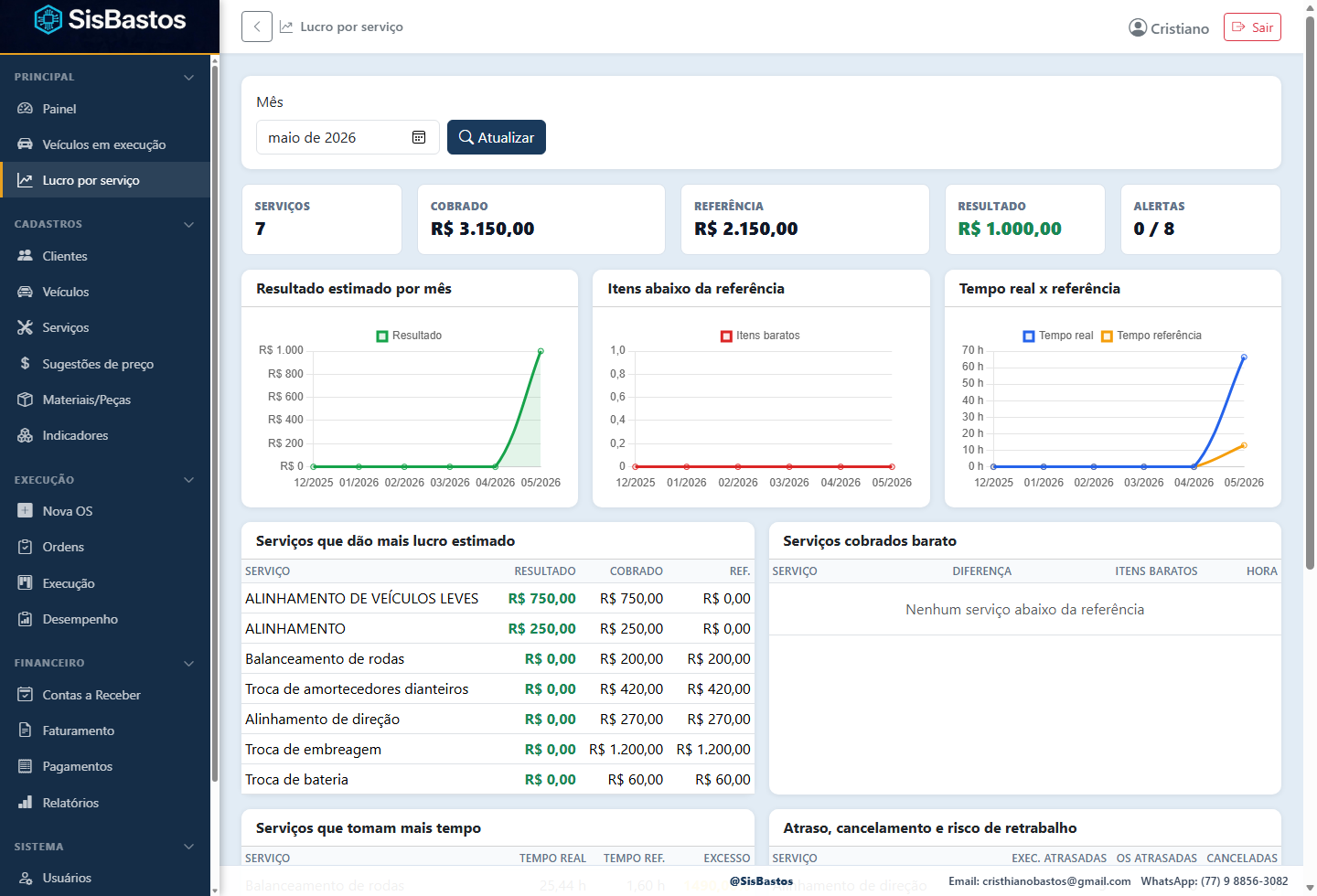This screenshot has height=896, width=1317.
Task: Toggle the Resultado legend series
Action: [x=409, y=336]
